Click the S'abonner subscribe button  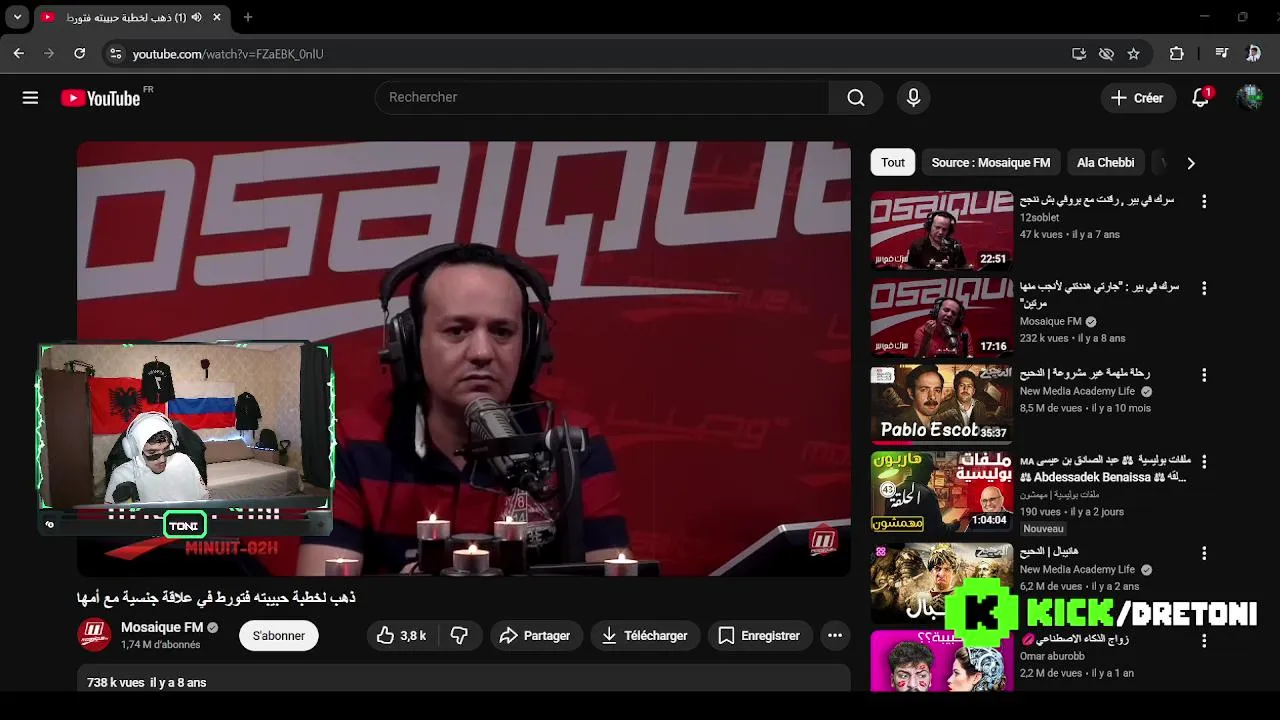point(279,635)
